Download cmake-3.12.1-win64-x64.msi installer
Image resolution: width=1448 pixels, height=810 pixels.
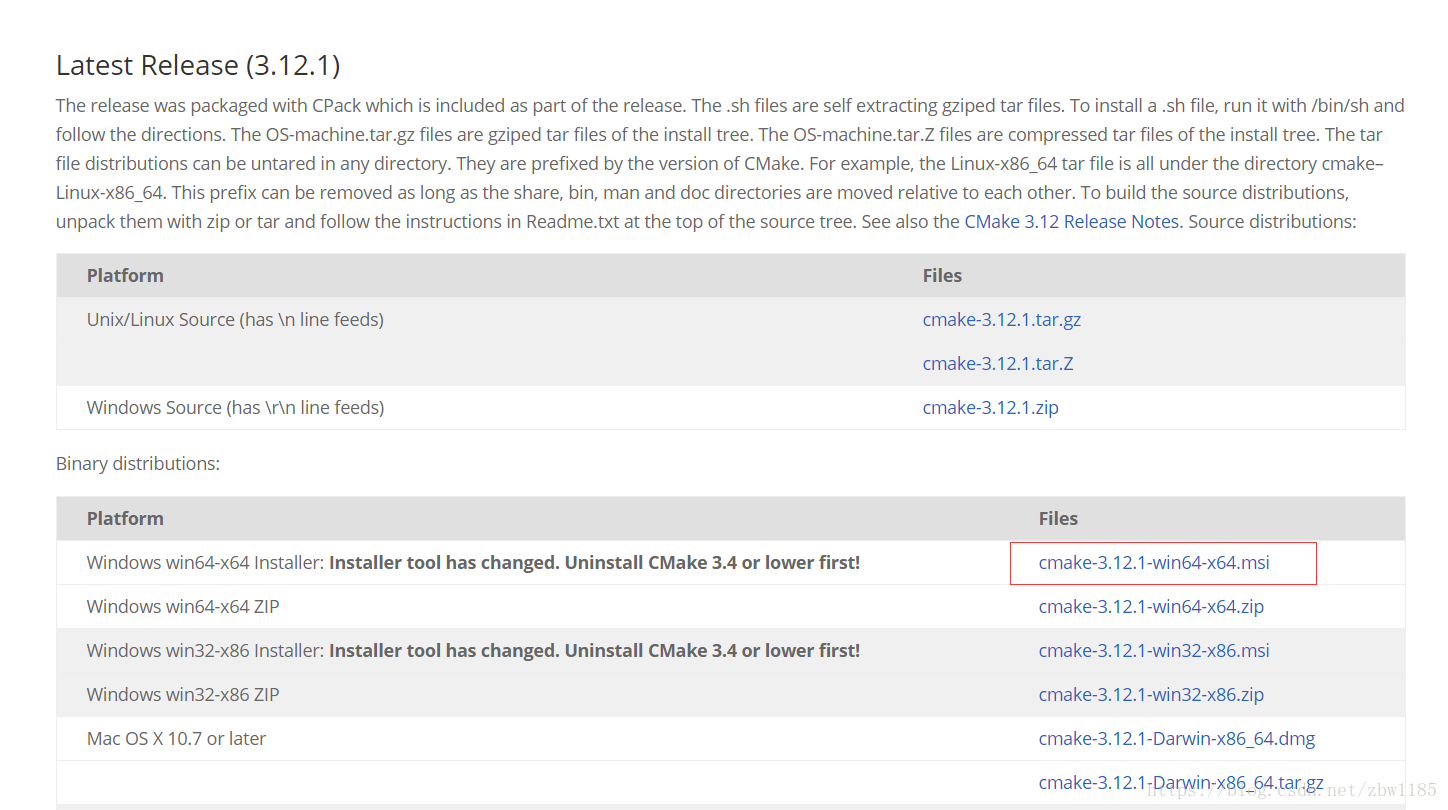point(1154,563)
